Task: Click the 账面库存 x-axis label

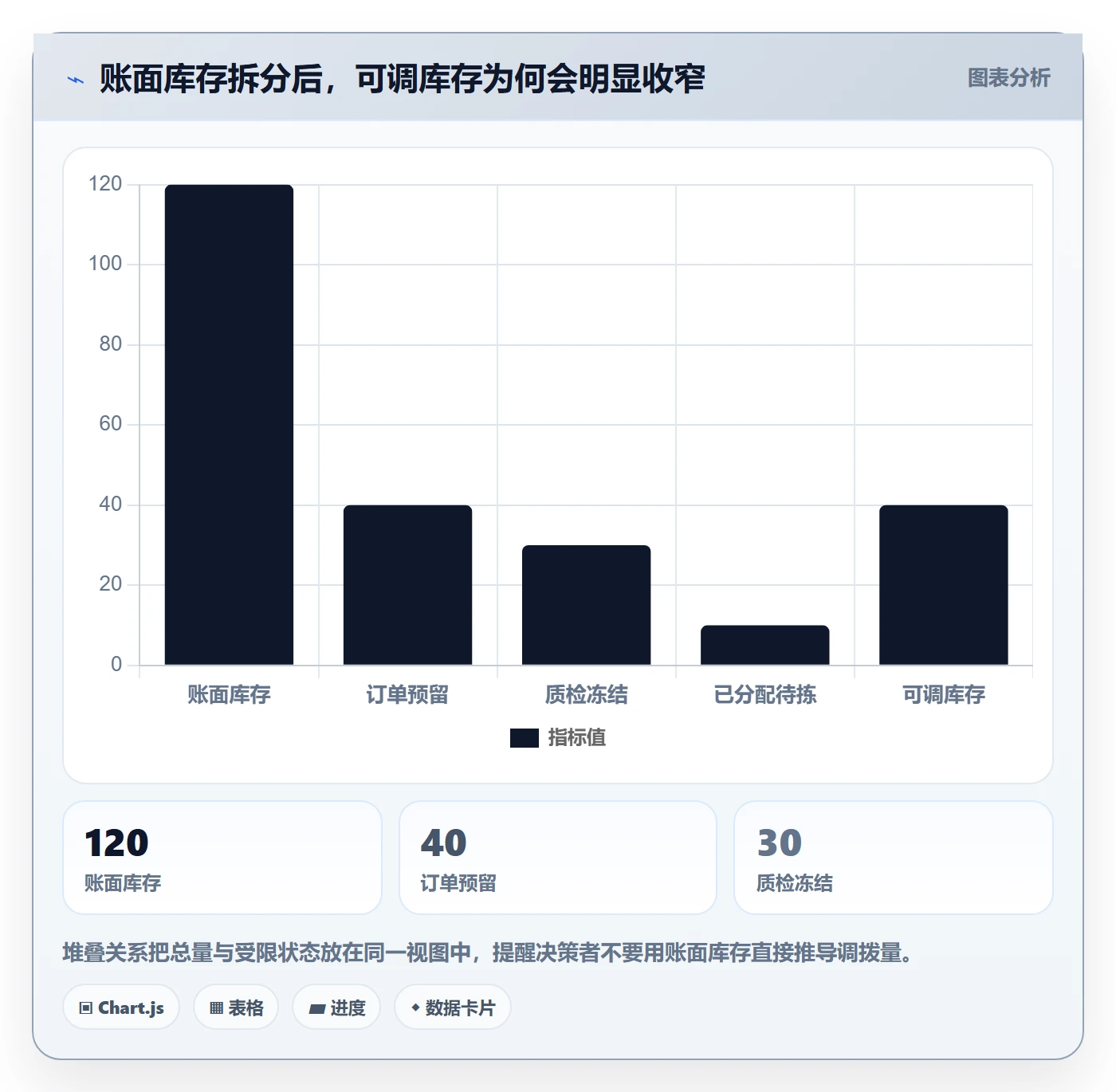Action: click(x=229, y=695)
